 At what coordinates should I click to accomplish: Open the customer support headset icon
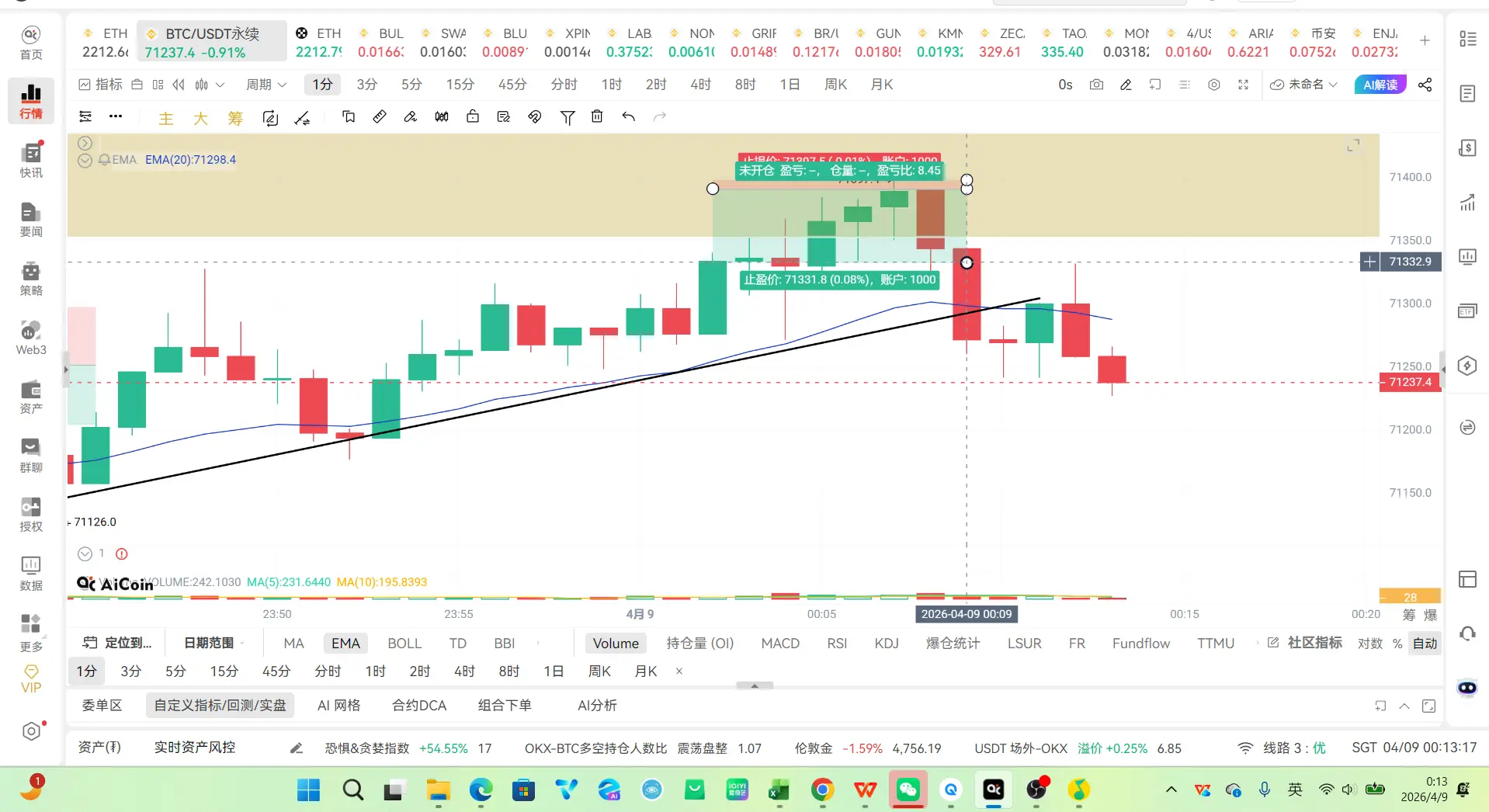point(1467,633)
